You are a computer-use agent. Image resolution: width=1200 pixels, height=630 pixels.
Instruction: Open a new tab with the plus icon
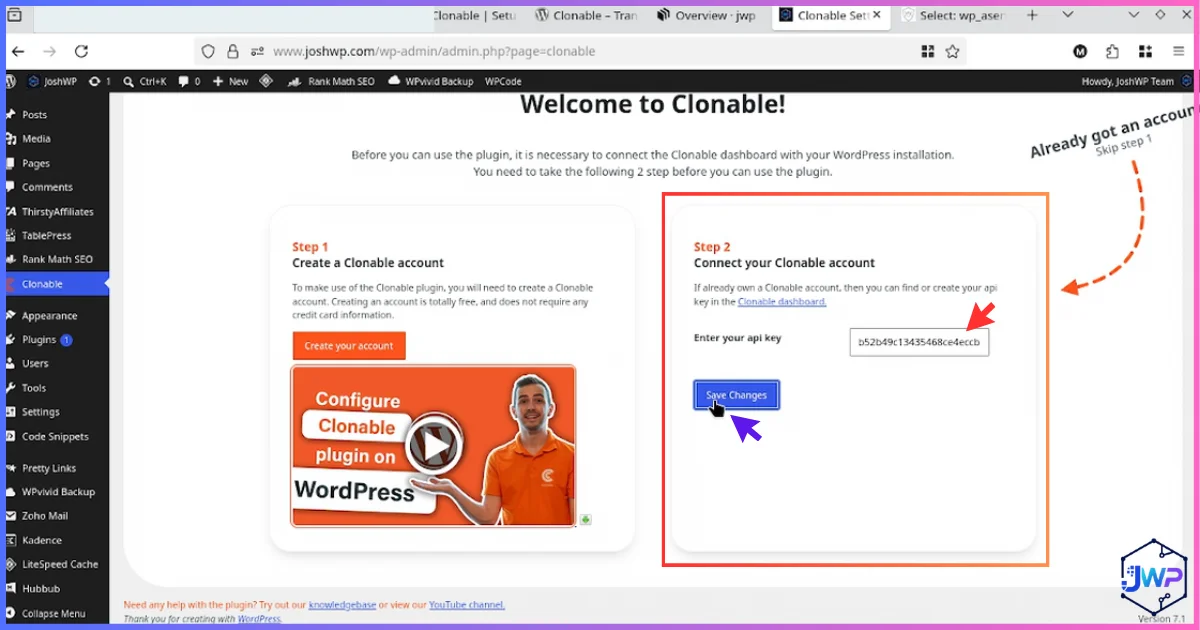[x=1032, y=15]
